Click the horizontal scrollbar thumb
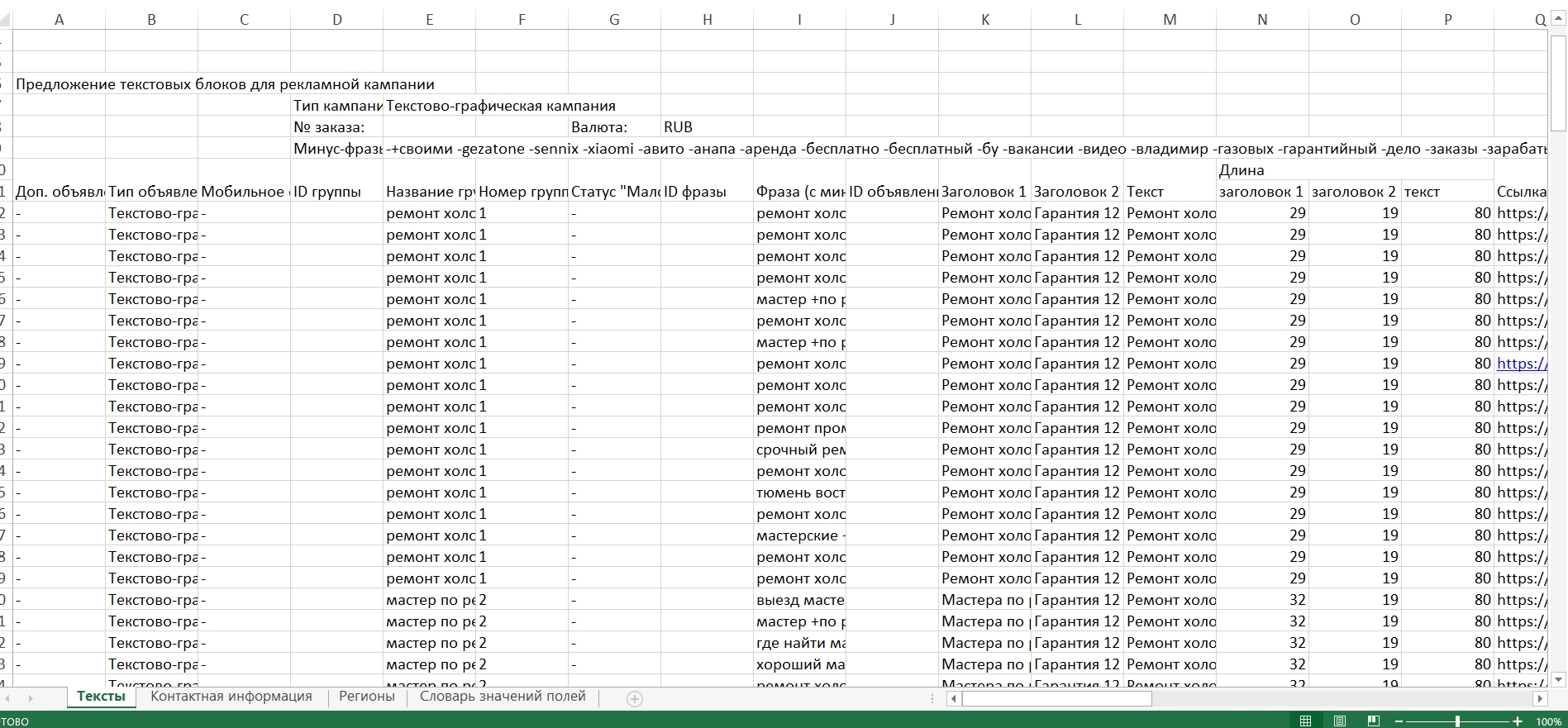The image size is (1568, 728). pos(1056,699)
